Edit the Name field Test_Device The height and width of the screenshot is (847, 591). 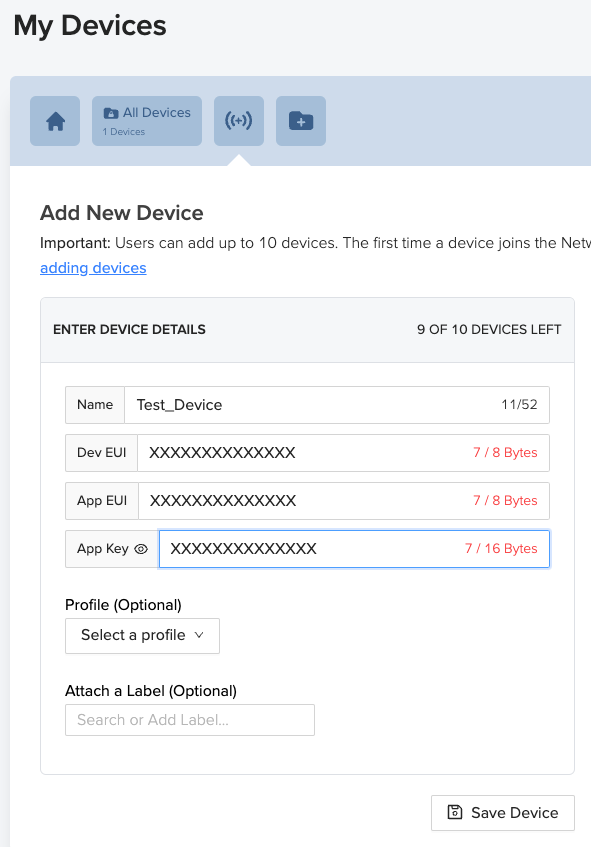point(337,405)
